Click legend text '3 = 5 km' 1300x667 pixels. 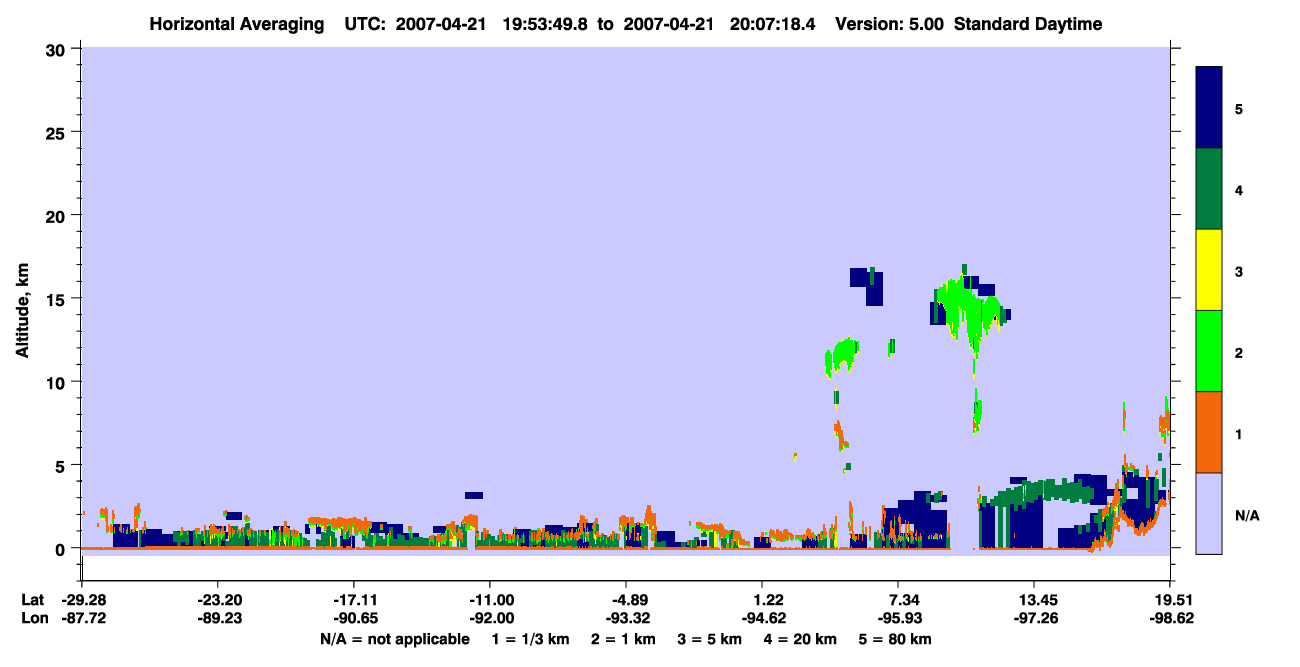(712, 639)
